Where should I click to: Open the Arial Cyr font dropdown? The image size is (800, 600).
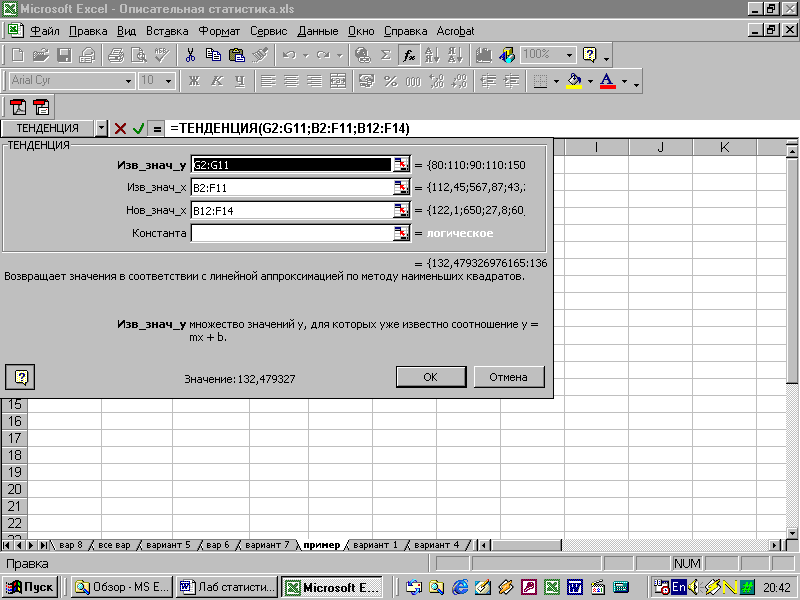point(129,81)
